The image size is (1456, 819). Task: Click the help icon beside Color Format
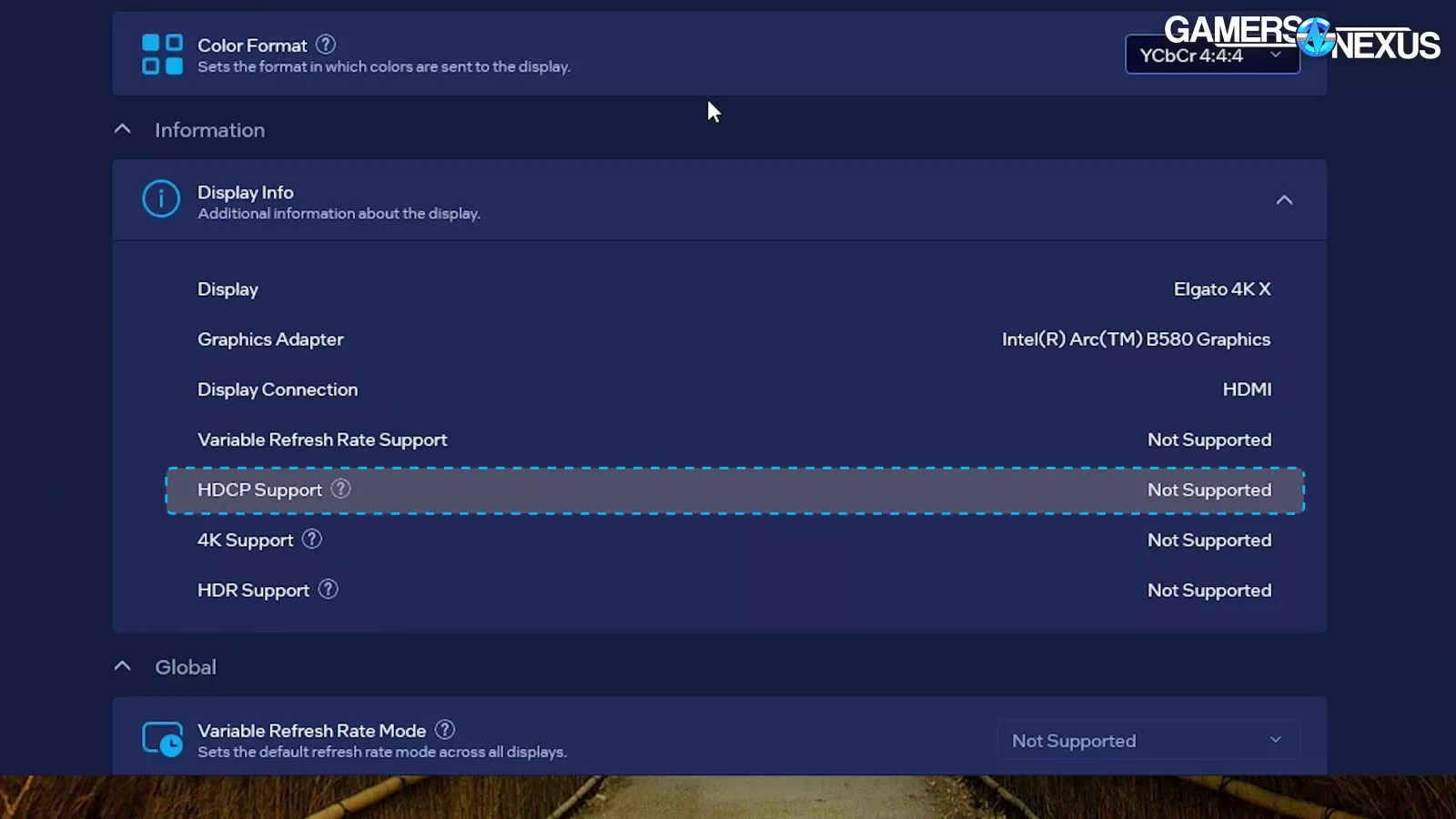point(326,44)
